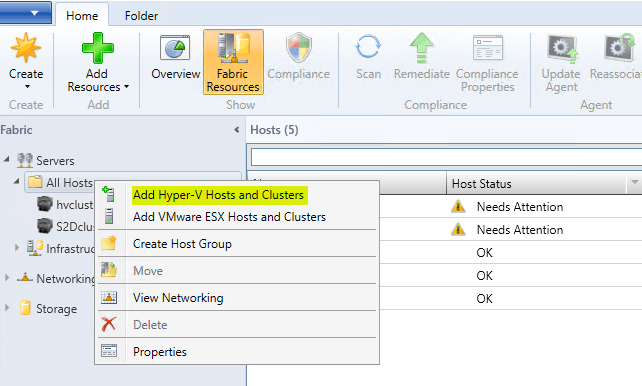
Task: Click the green plus Add Resources icon
Action: 97,48
